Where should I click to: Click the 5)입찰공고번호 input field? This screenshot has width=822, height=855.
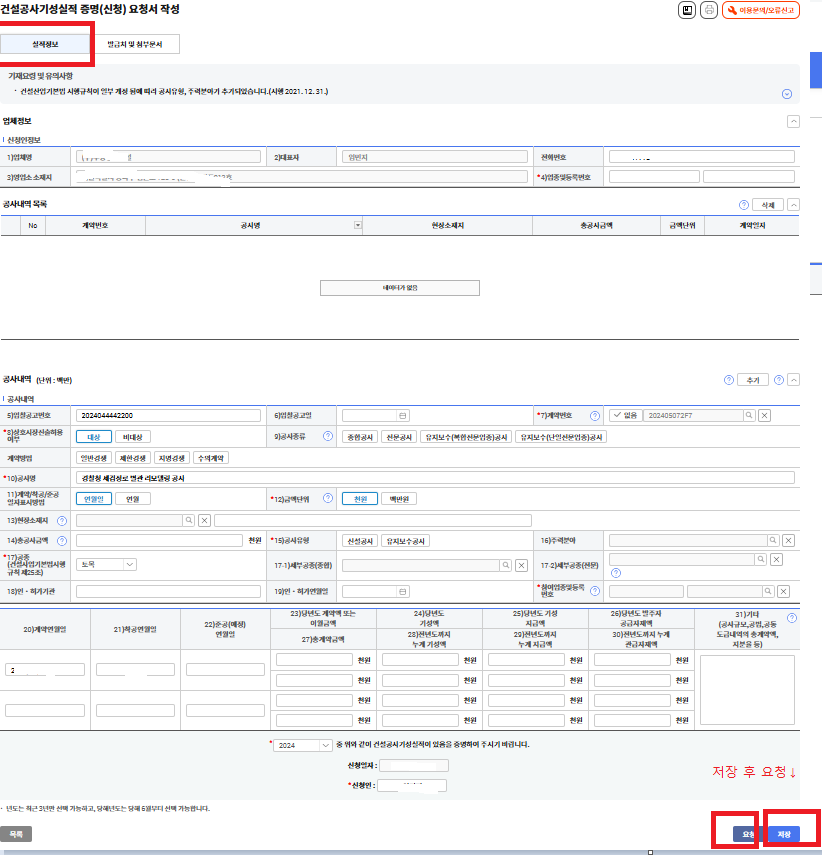pos(168,416)
